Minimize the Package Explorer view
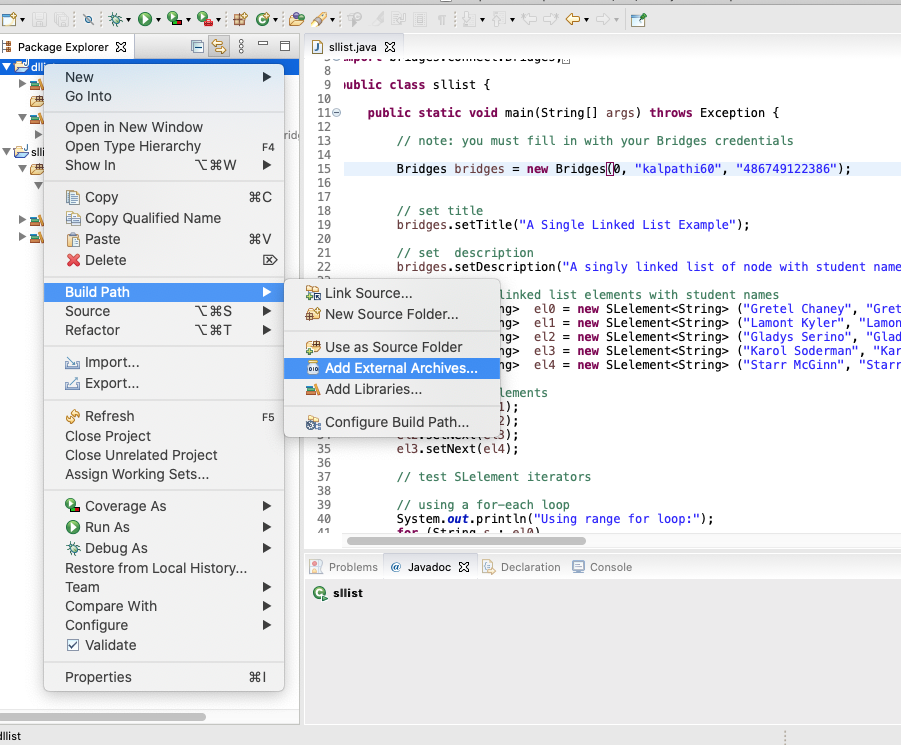The image size is (901, 745). click(263, 44)
